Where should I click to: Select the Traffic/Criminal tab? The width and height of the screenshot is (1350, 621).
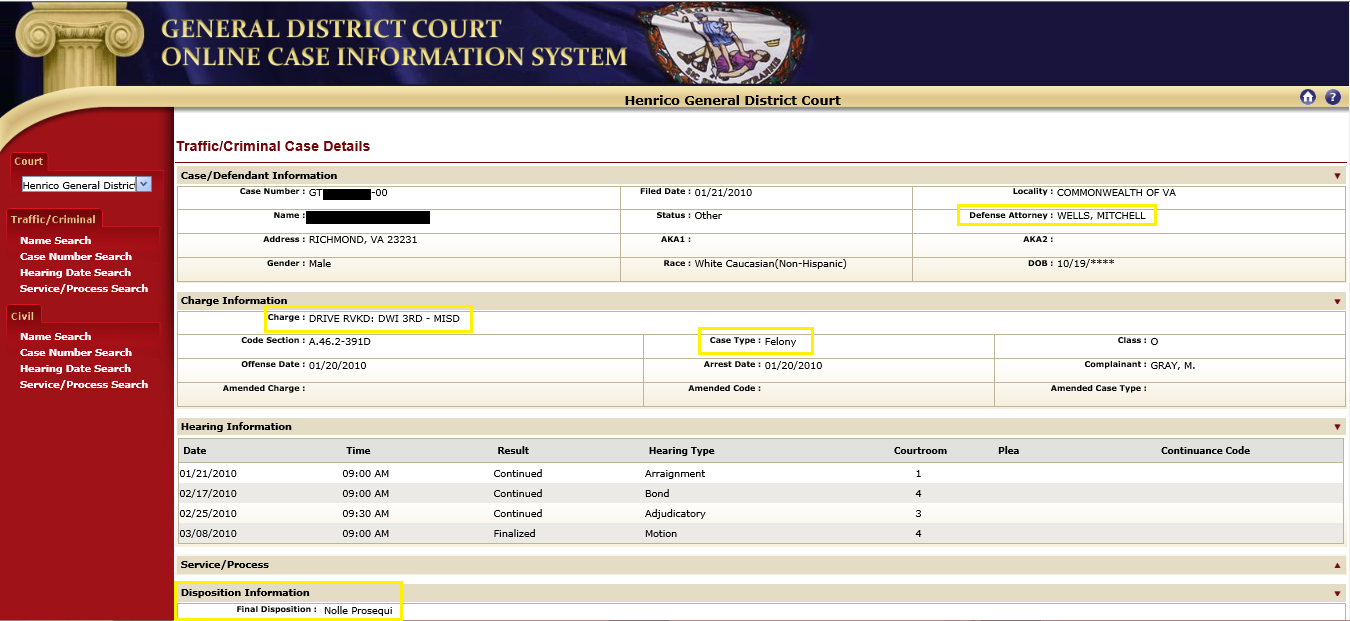click(x=53, y=219)
